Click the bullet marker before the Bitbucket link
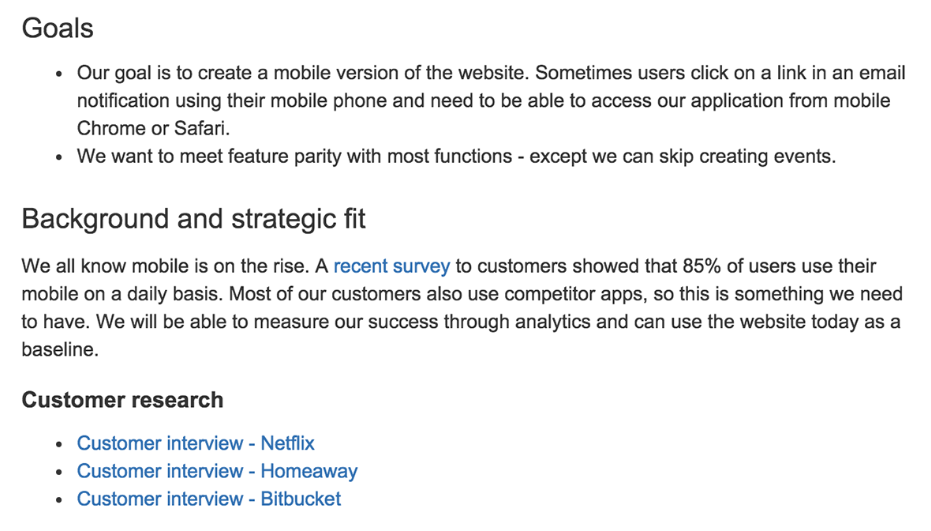The image size is (931, 531). point(60,500)
